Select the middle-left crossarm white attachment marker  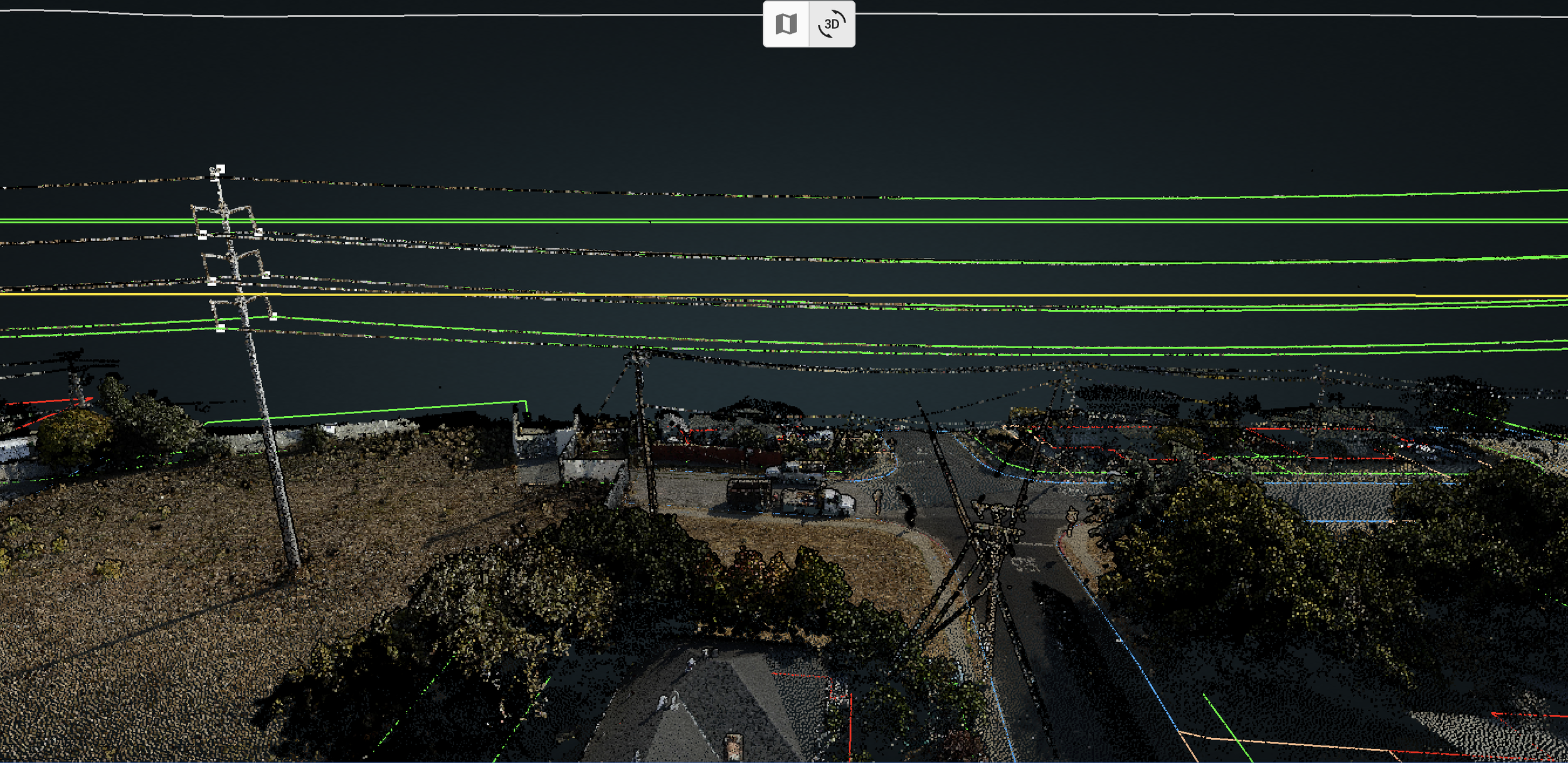tap(212, 281)
